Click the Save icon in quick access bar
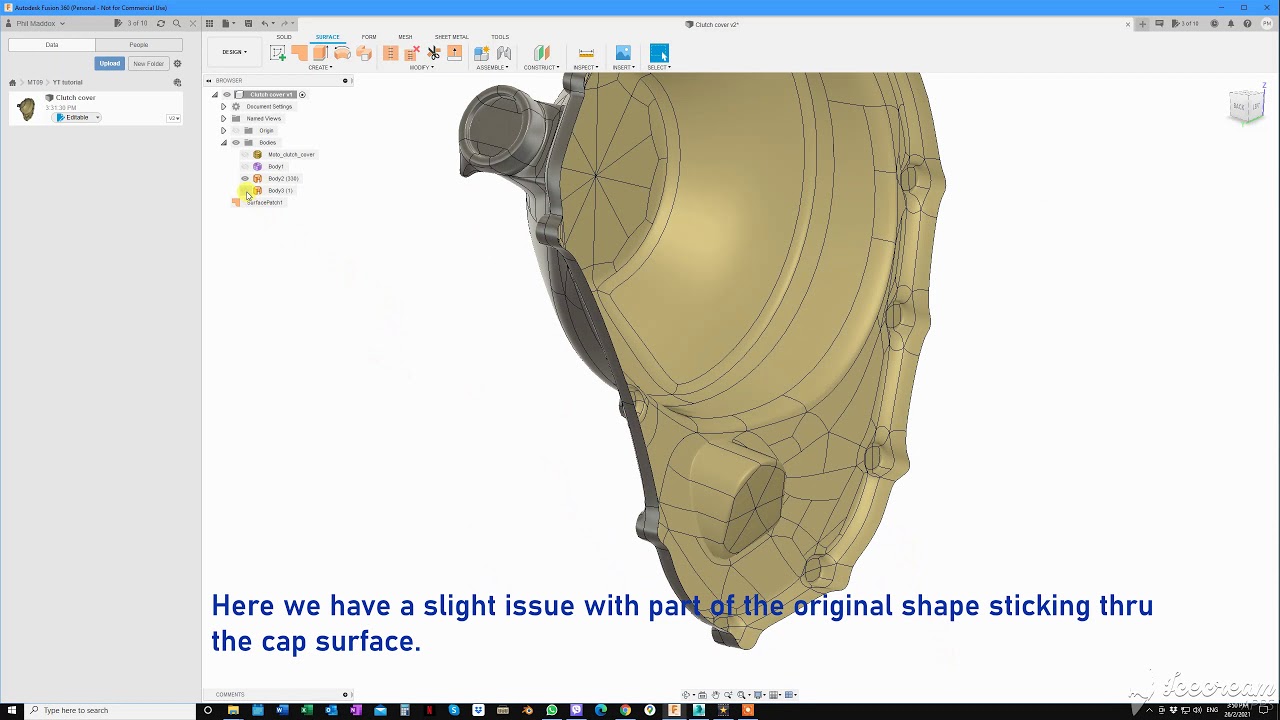Screen dimensions: 1280x720 248,23
